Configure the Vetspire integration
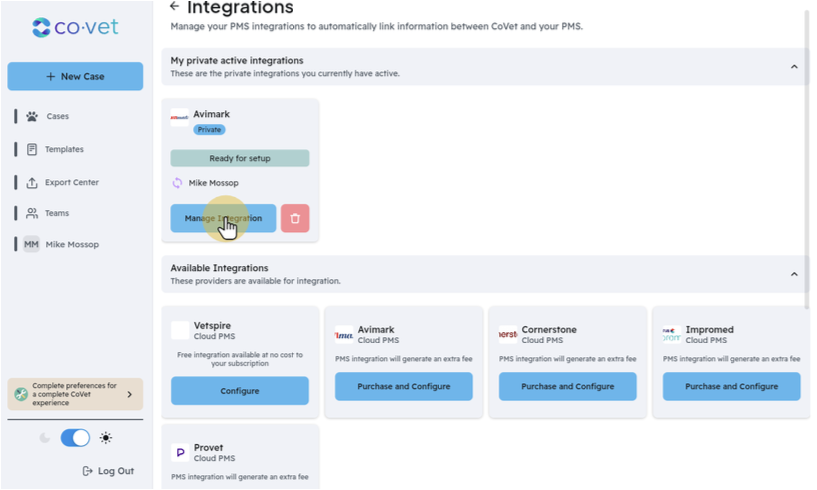The width and height of the screenshot is (817, 490). point(240,391)
